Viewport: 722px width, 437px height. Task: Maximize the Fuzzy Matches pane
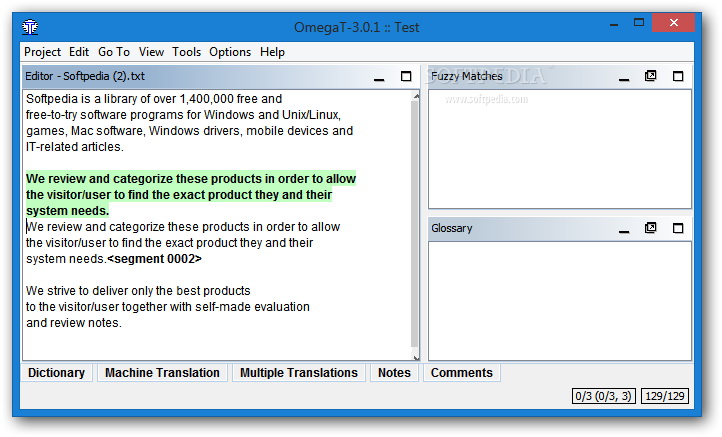[678, 77]
